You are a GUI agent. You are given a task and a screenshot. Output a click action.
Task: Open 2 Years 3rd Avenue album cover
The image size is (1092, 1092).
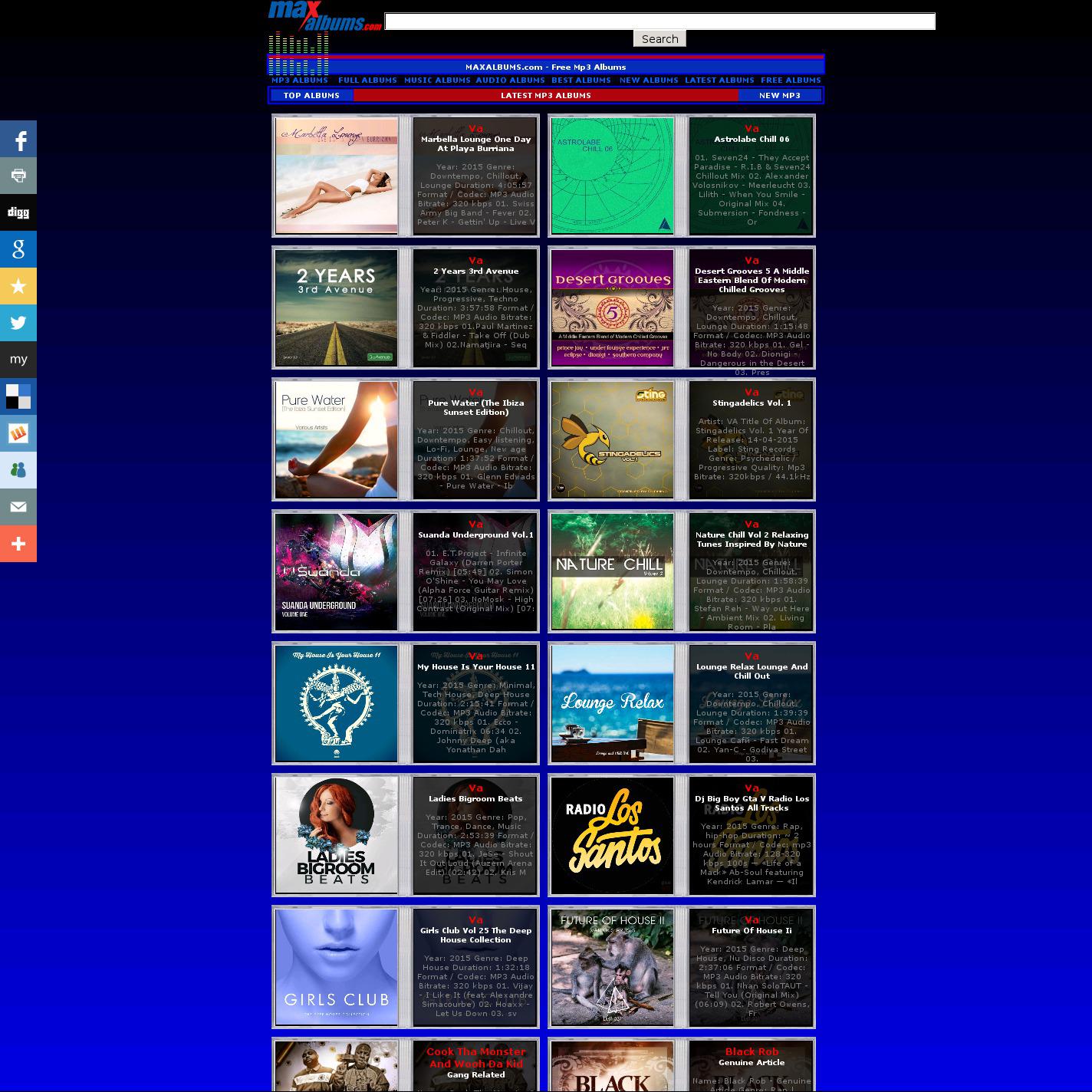(337, 308)
